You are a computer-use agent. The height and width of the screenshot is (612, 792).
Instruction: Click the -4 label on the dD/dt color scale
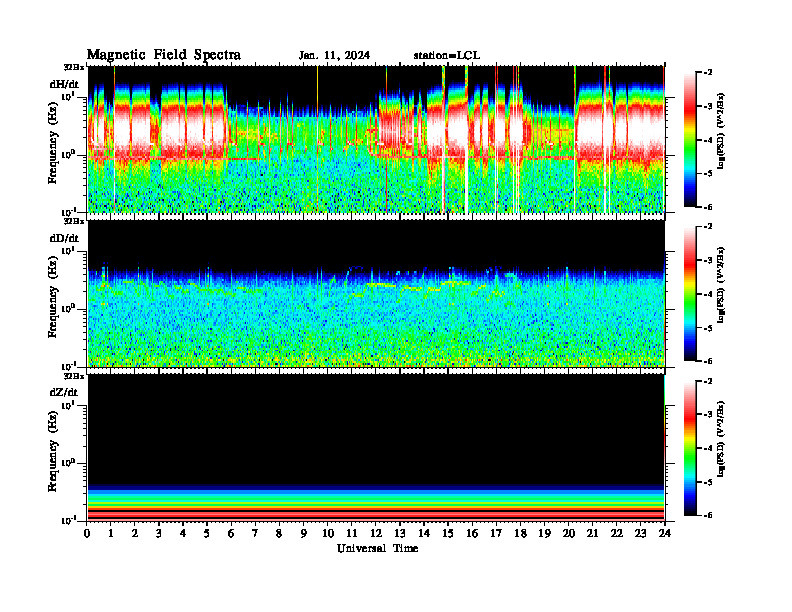coord(708,294)
